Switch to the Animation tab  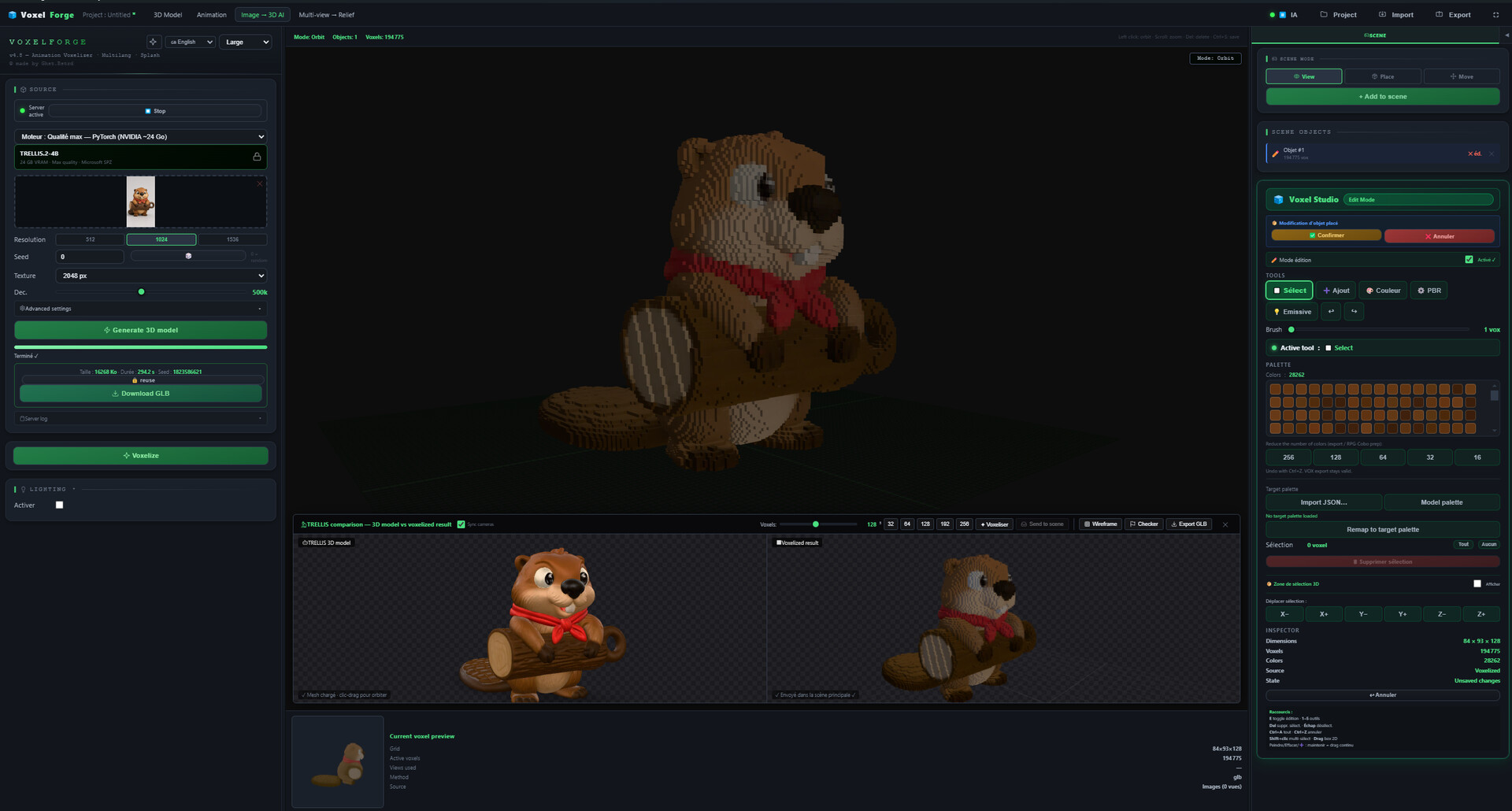coord(211,15)
